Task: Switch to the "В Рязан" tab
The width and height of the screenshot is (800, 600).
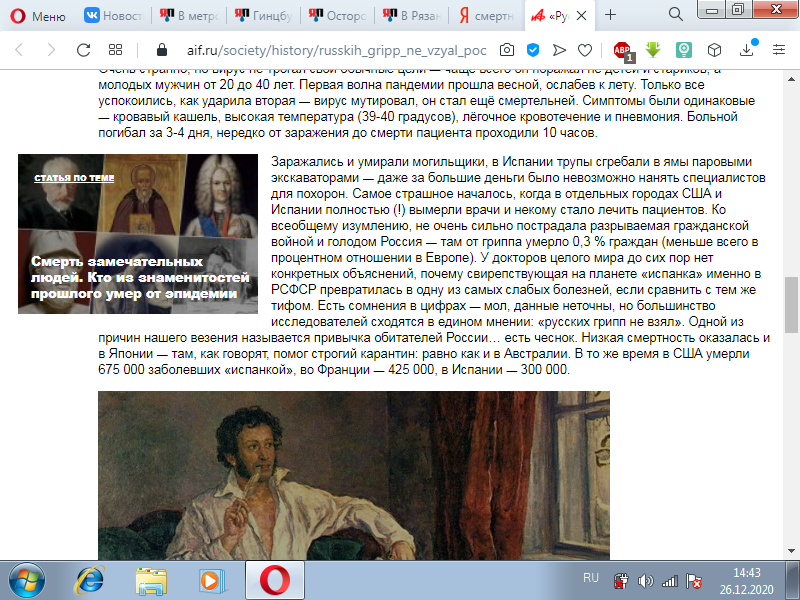Action: pos(412,16)
